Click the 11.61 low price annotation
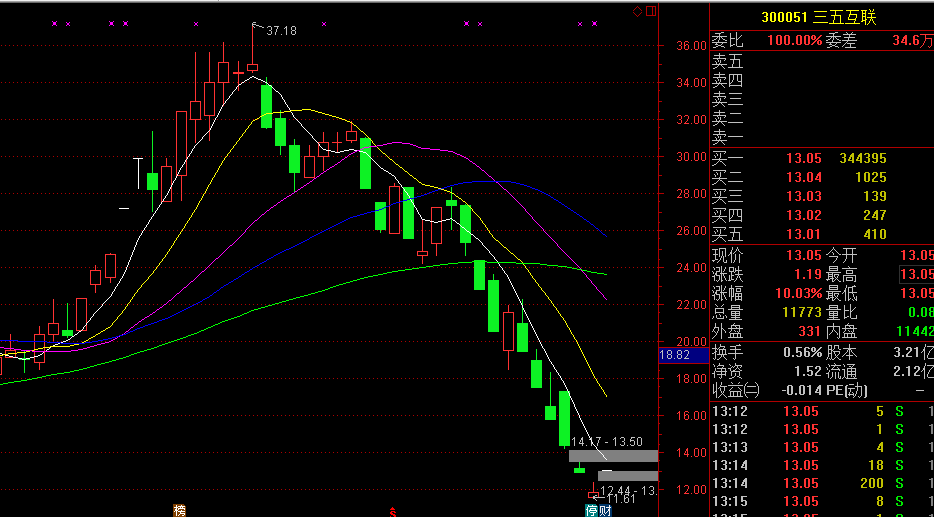Screen dimensions: 934x517 (621, 498)
